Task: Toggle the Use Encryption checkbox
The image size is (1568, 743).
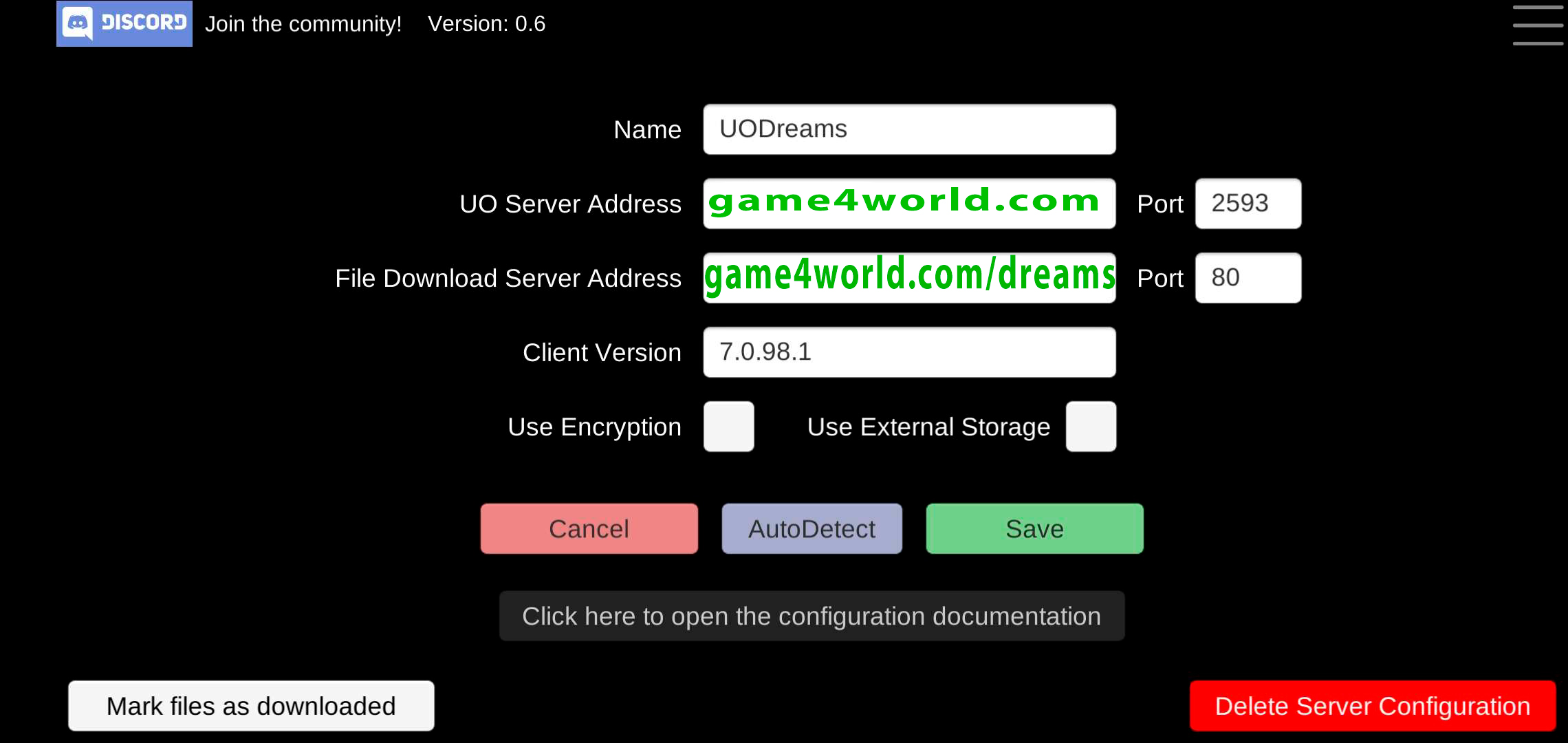Action: pos(729,426)
